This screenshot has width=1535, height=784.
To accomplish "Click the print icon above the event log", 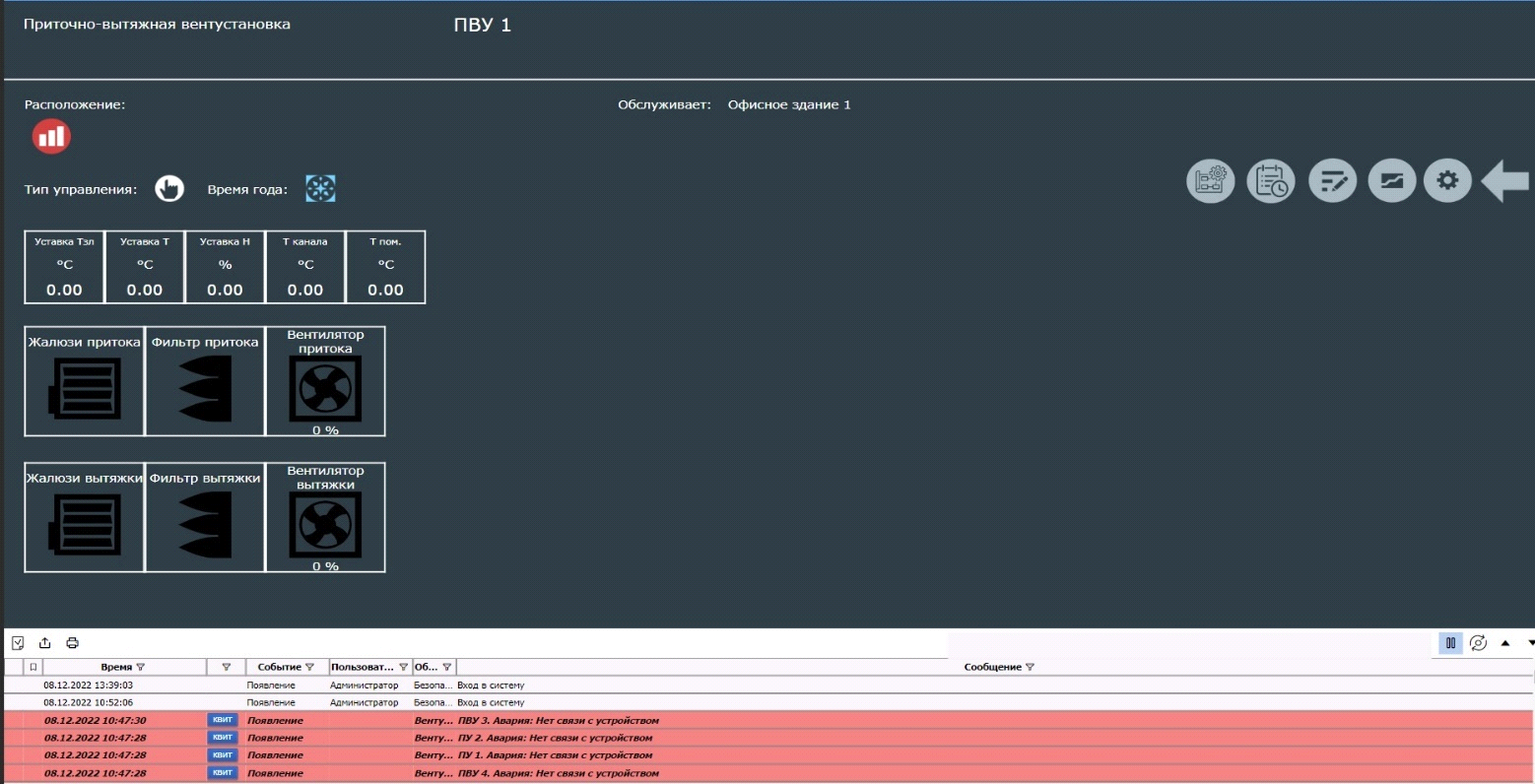I will 72,641.
